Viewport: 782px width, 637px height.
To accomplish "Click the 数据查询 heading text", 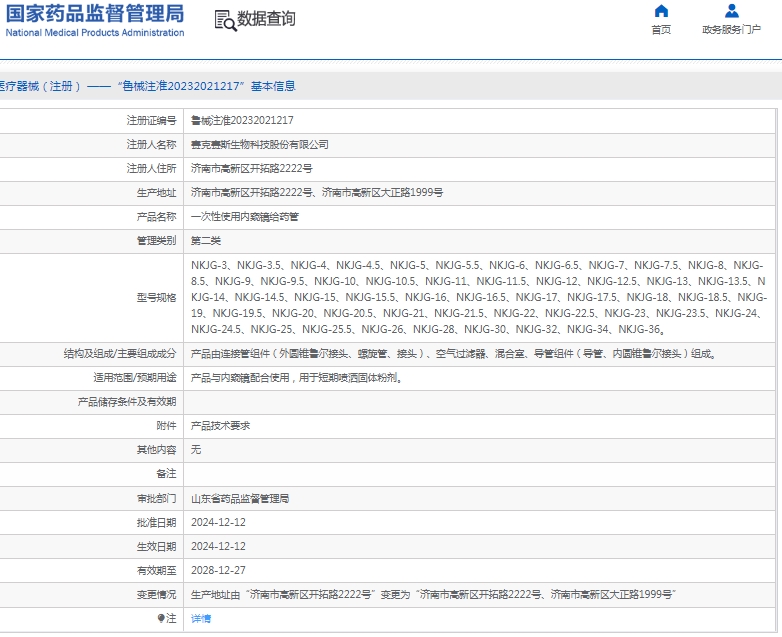I will [x=266, y=19].
